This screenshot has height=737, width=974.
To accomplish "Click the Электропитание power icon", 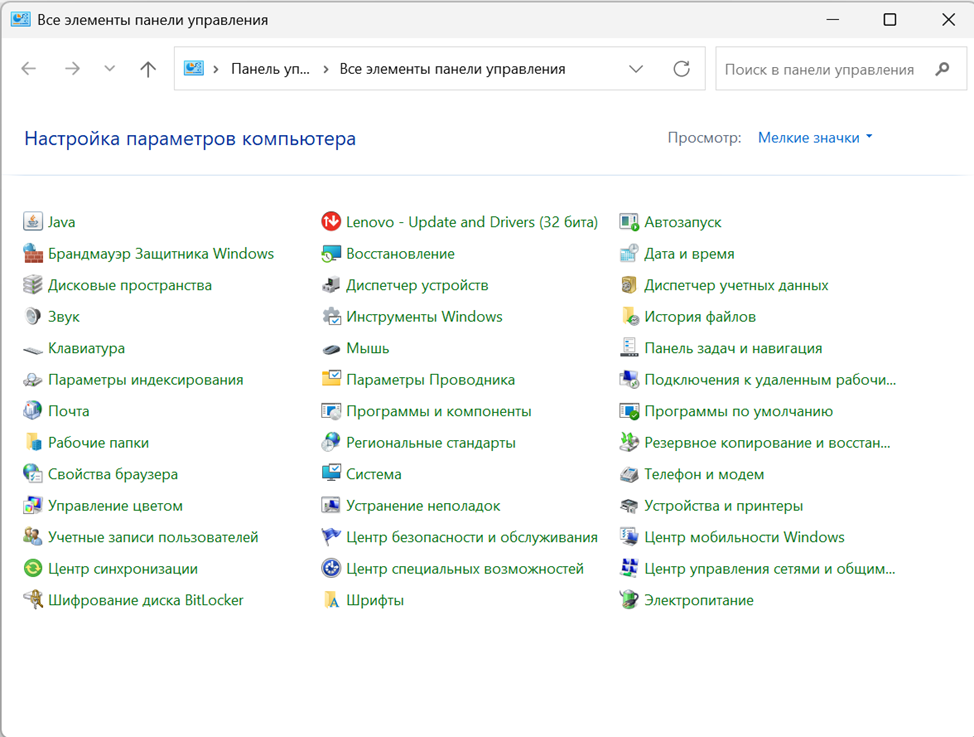I will tap(629, 600).
